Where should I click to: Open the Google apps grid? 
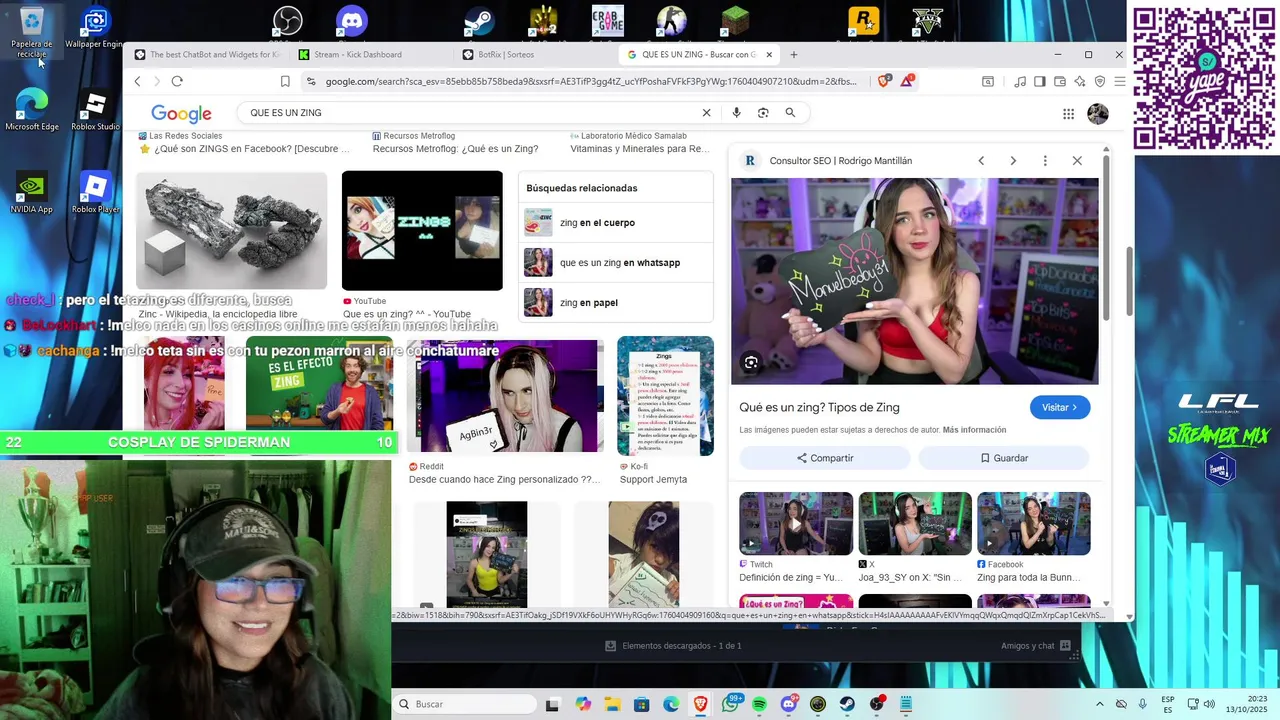(1068, 114)
